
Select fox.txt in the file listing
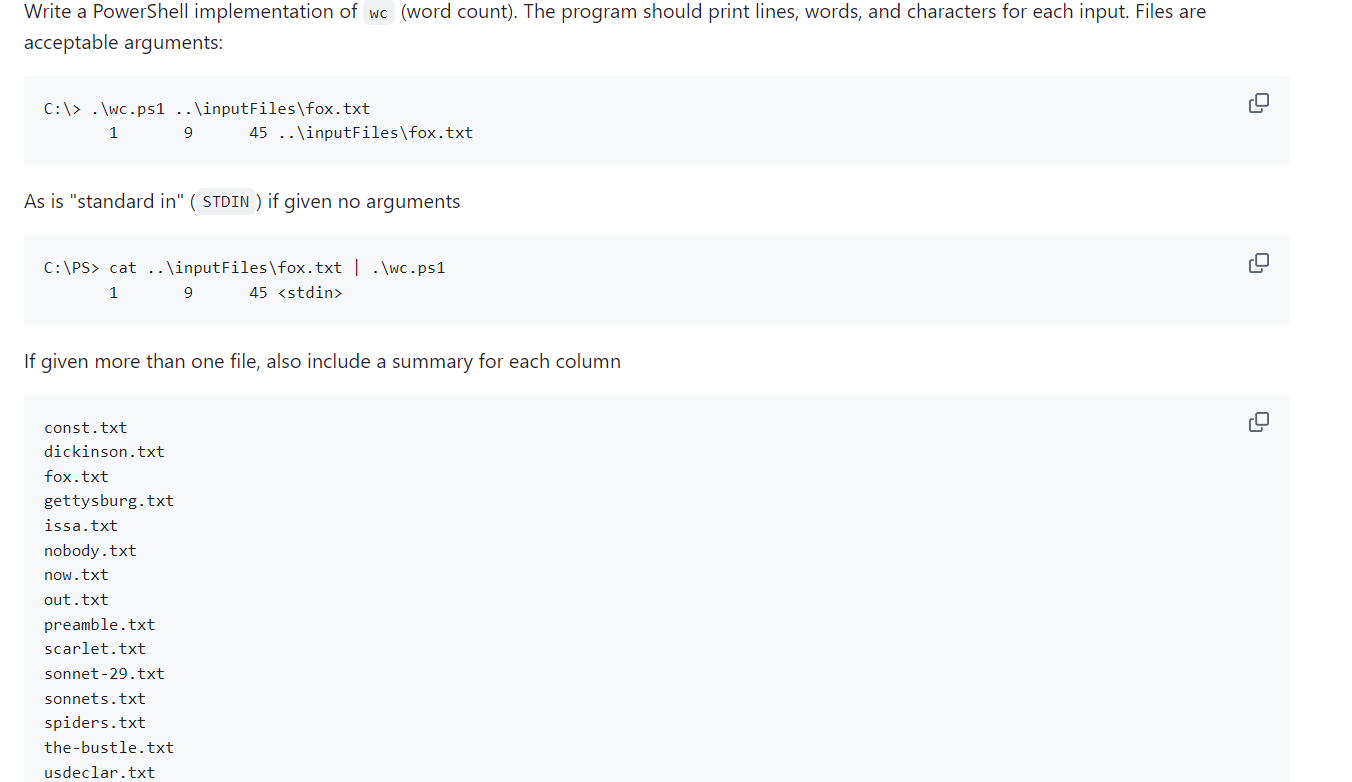click(76, 476)
